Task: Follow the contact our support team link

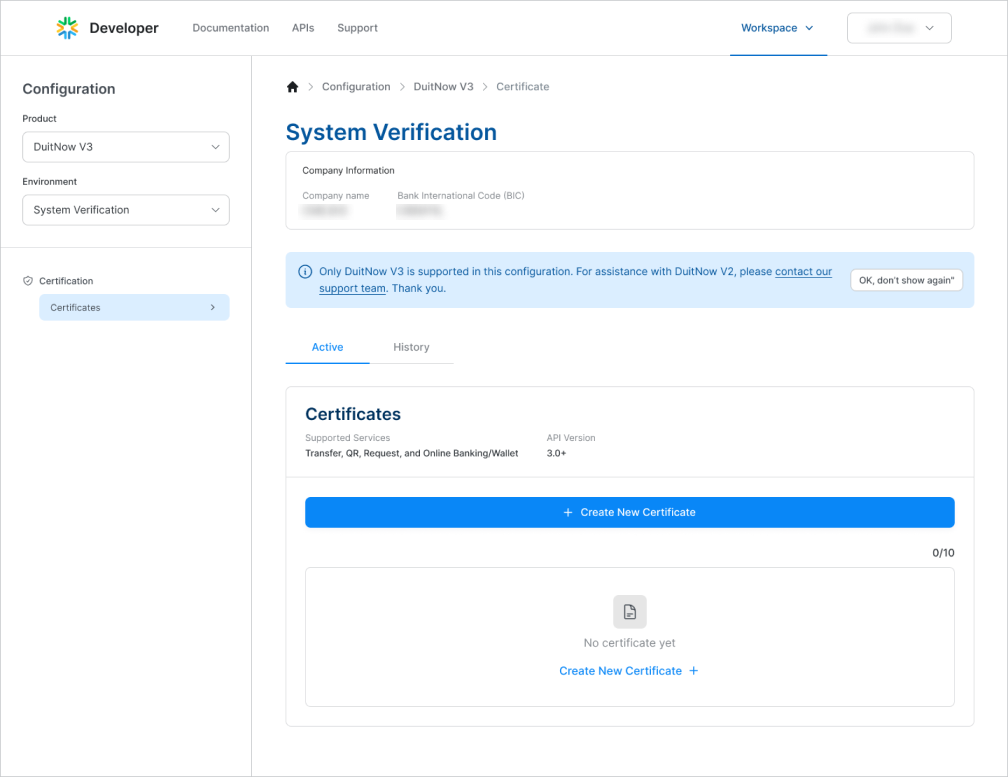Action: 803,272
